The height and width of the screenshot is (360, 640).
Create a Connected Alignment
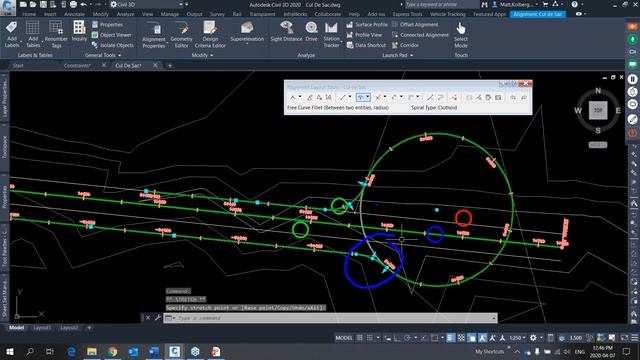(x=420, y=35)
